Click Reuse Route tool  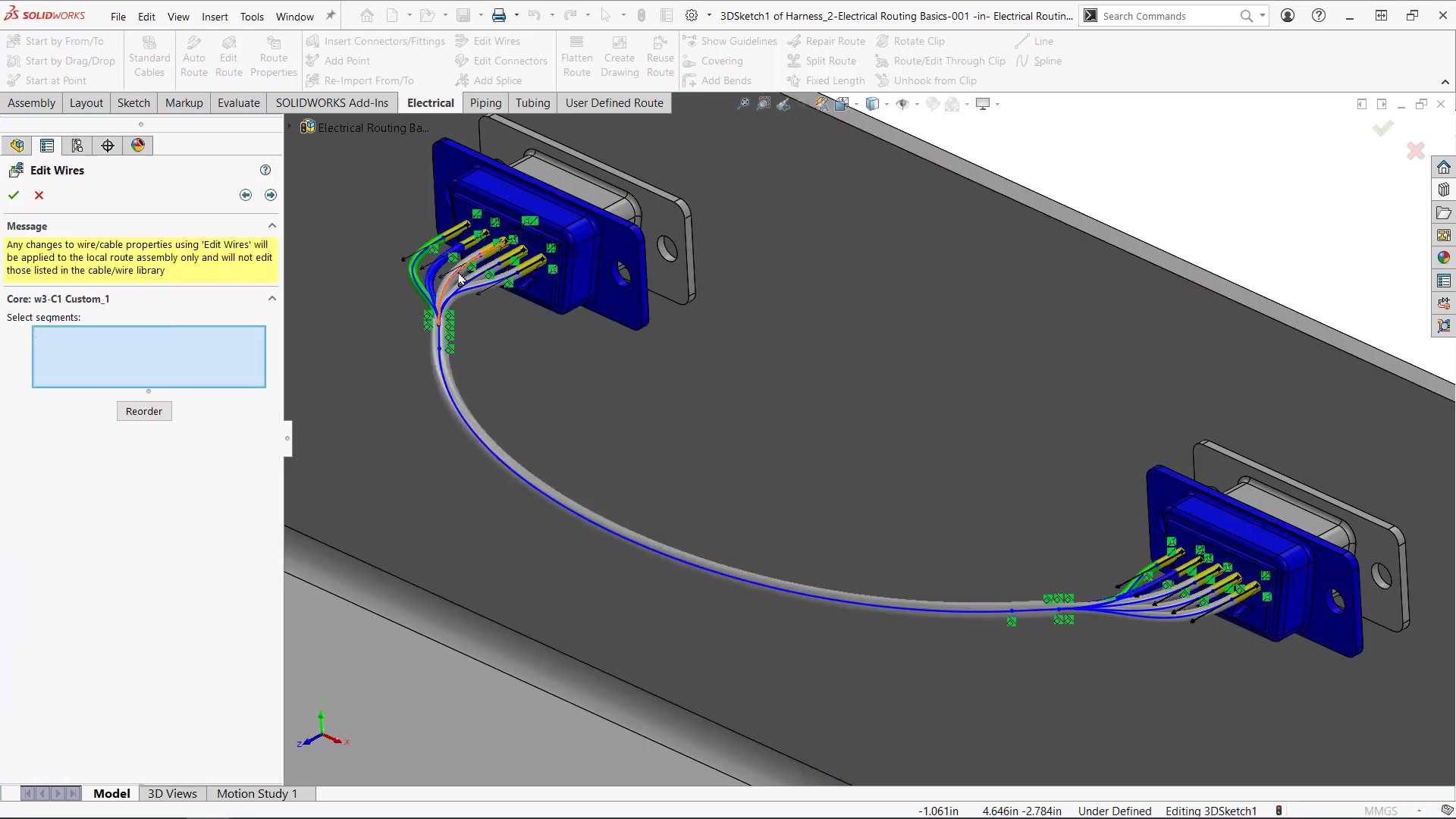click(x=661, y=57)
